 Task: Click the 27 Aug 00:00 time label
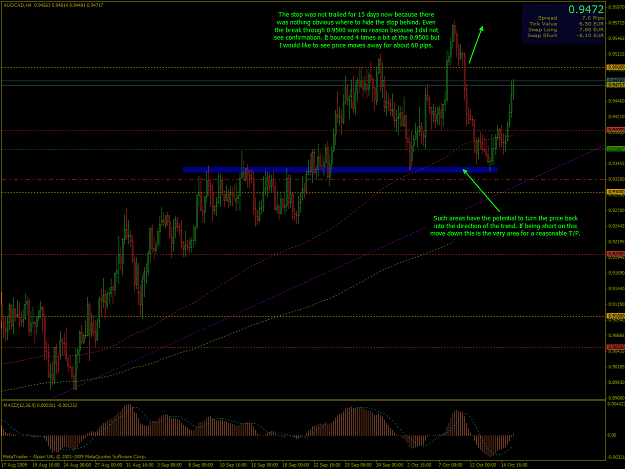108,465
